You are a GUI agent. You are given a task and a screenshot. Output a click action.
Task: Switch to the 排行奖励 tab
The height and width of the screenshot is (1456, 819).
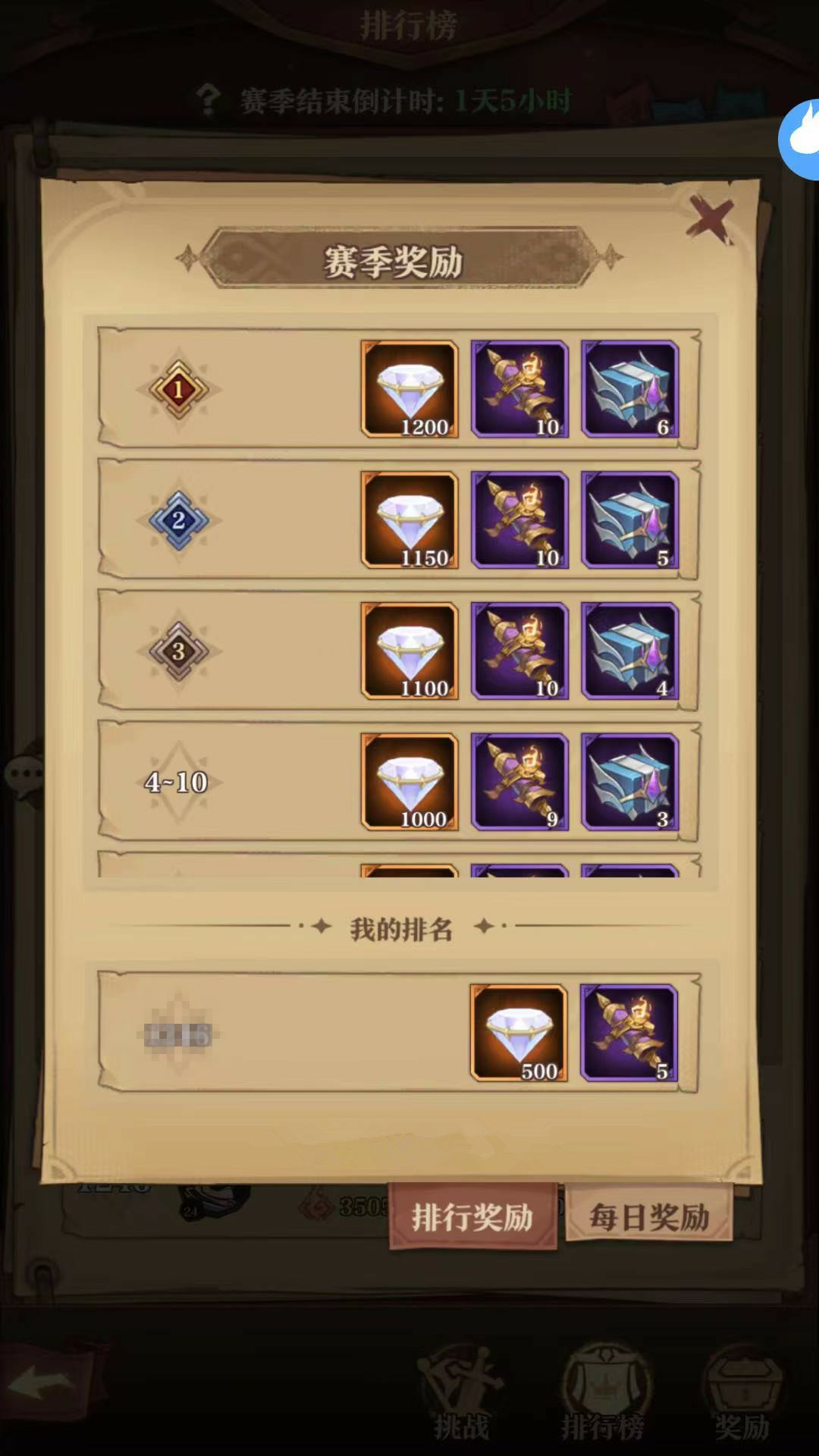tap(472, 1217)
